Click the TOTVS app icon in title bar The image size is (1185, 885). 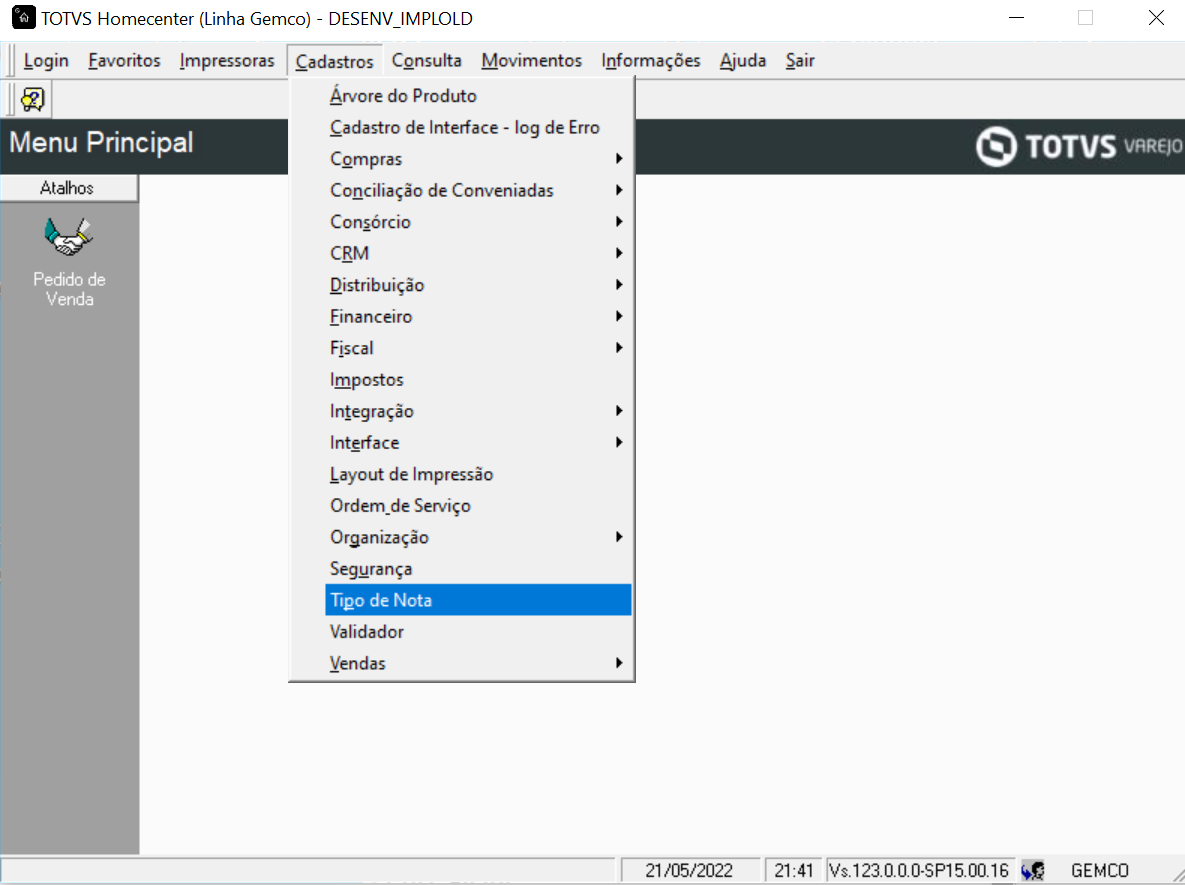[23, 17]
